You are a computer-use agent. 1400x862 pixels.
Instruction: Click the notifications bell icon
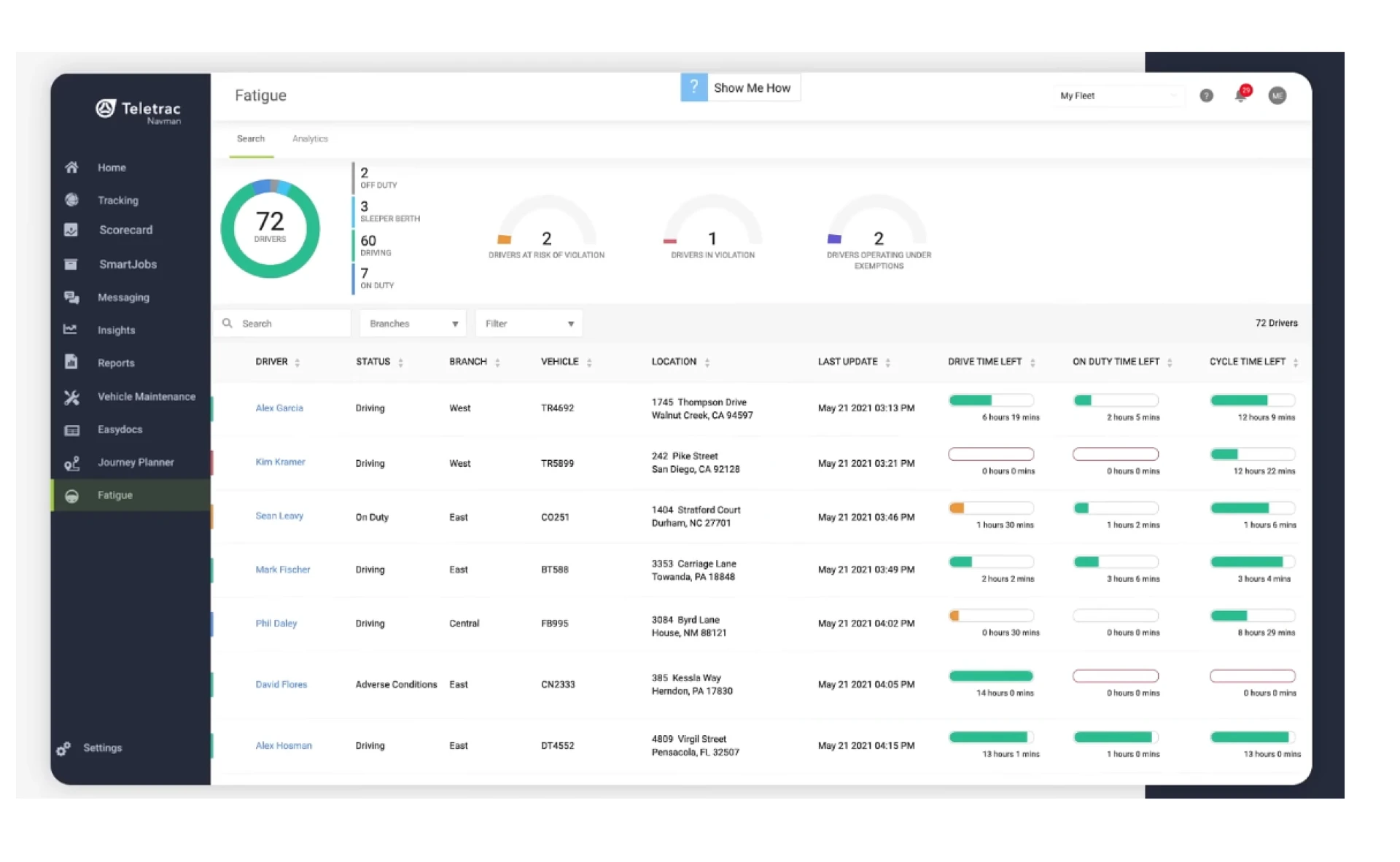(x=1240, y=96)
